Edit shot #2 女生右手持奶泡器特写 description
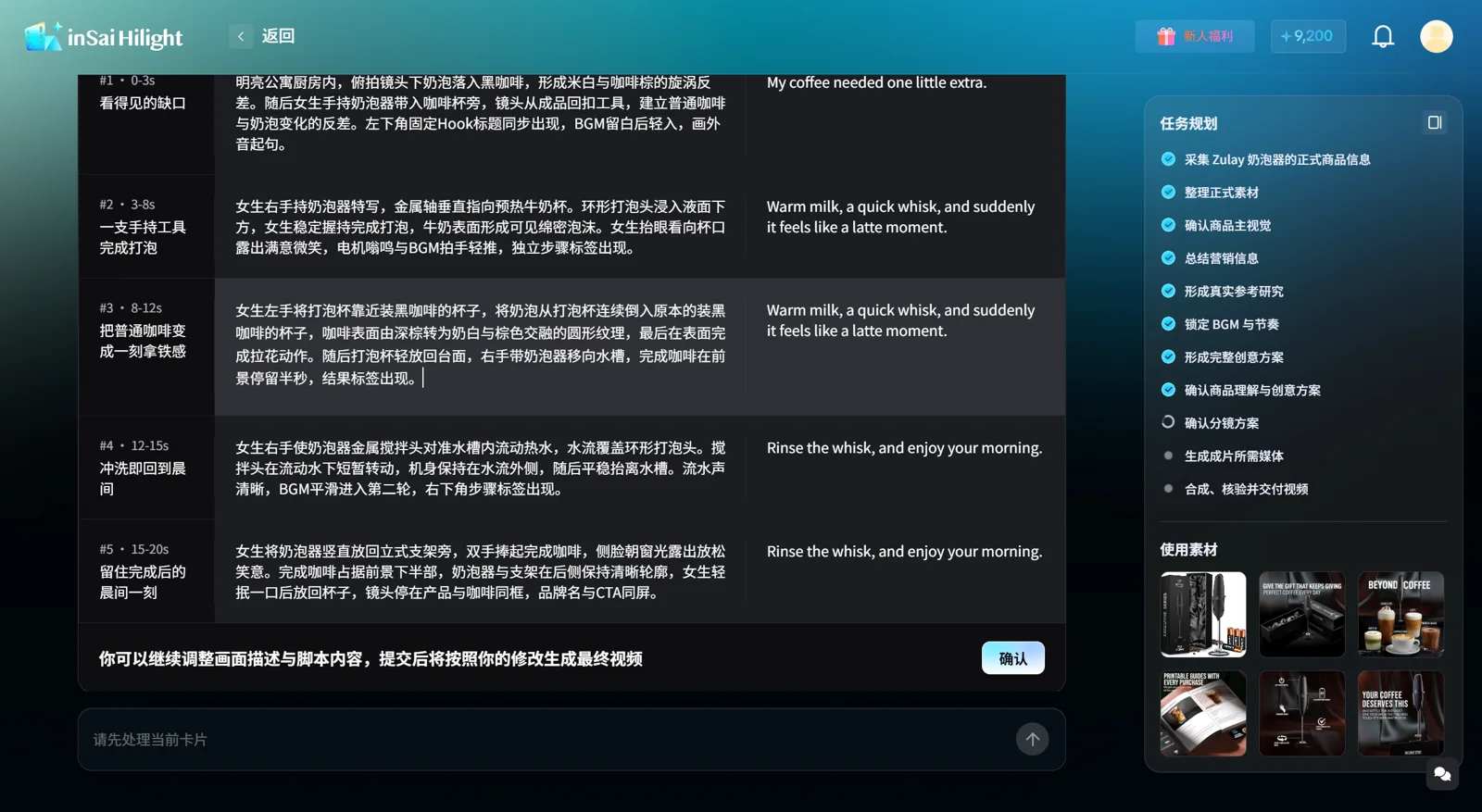 (480, 227)
